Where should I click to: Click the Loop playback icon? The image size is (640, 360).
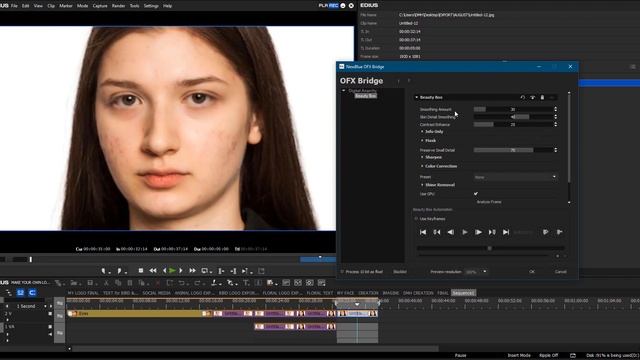coord(205,271)
